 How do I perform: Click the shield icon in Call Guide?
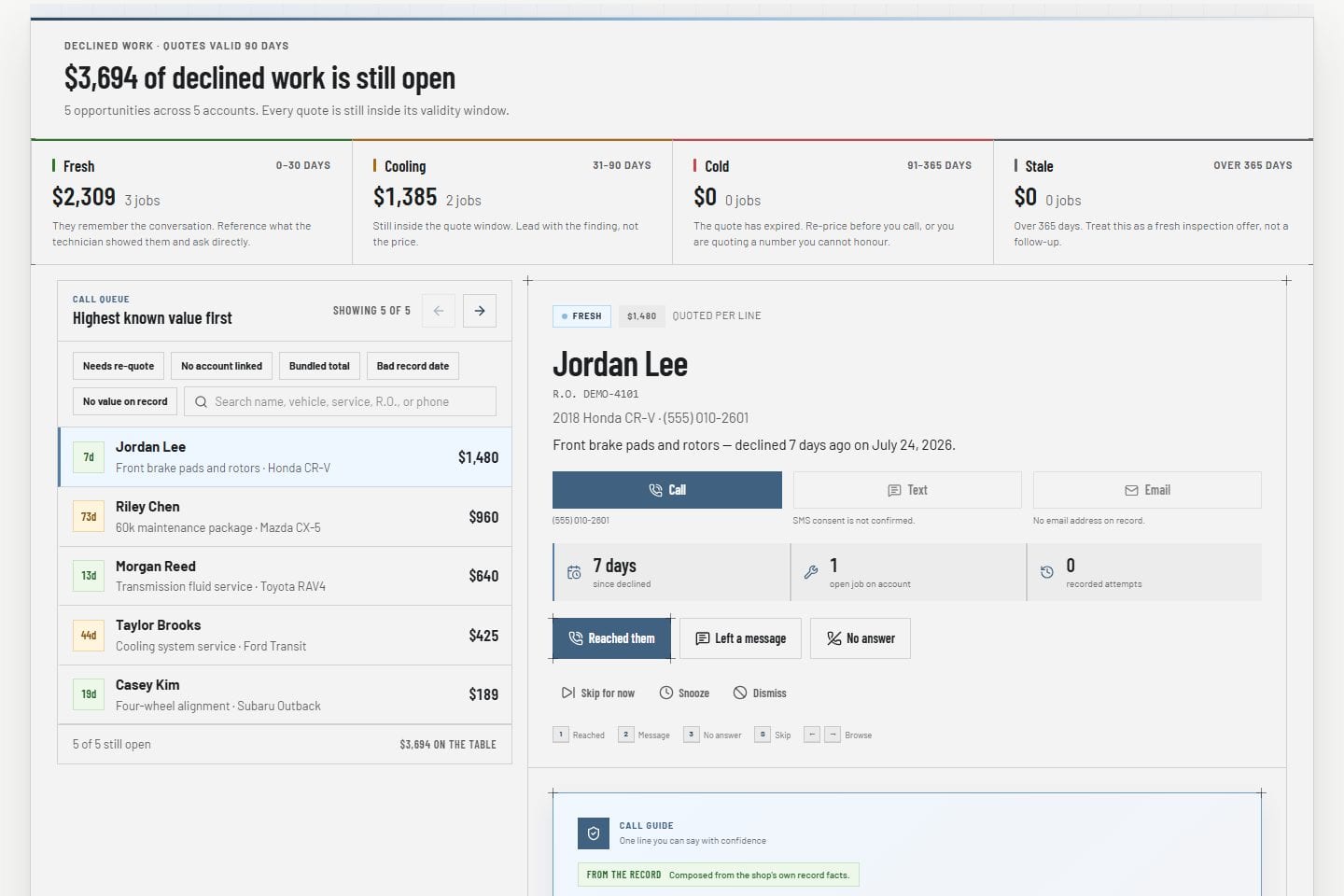click(594, 833)
